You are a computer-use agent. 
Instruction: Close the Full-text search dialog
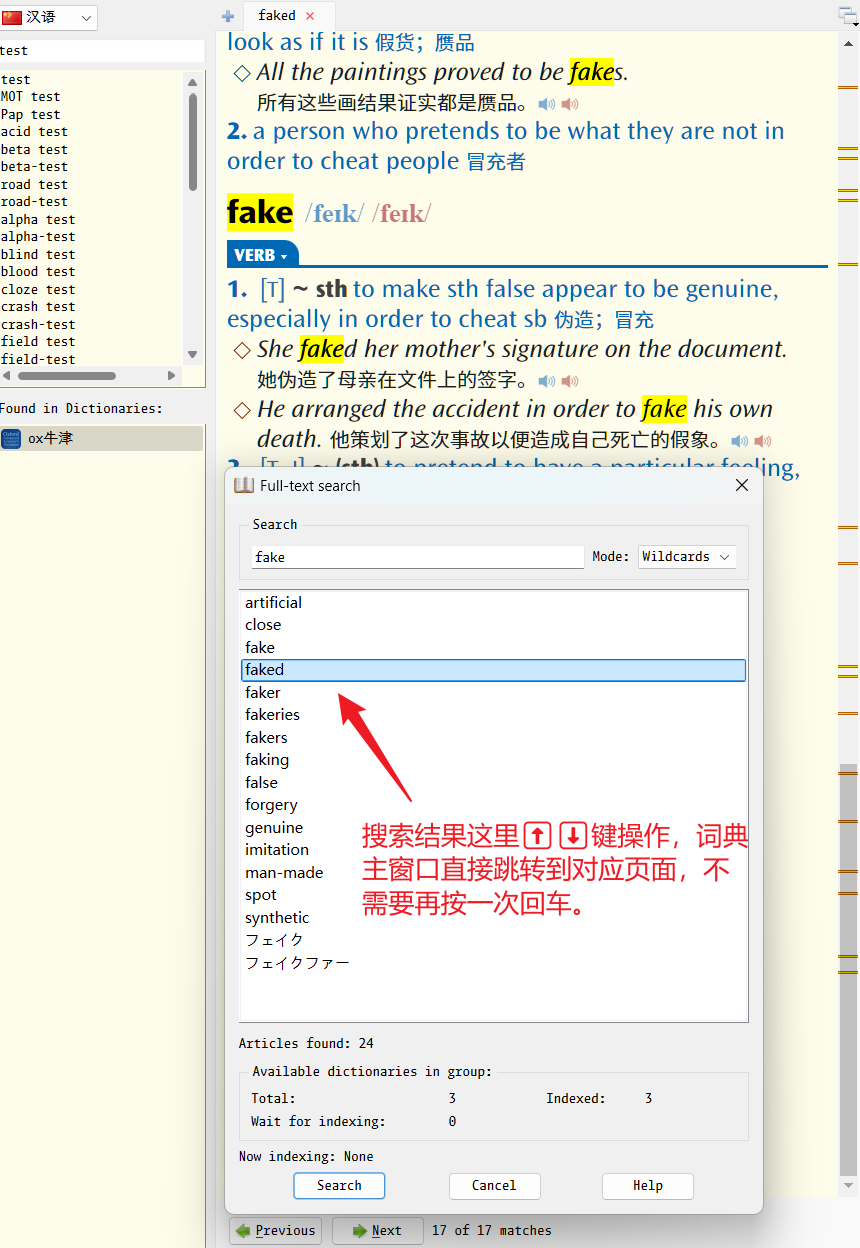pos(742,485)
